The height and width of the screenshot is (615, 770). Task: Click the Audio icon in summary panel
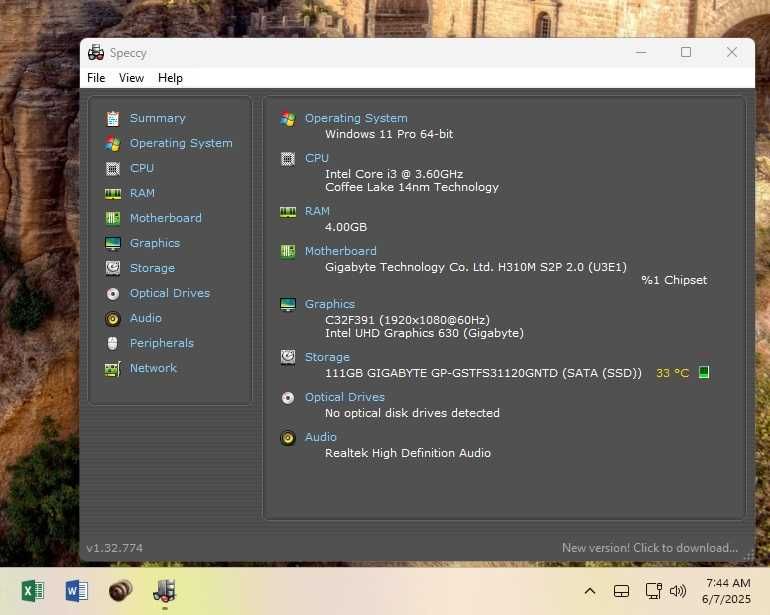tap(288, 438)
